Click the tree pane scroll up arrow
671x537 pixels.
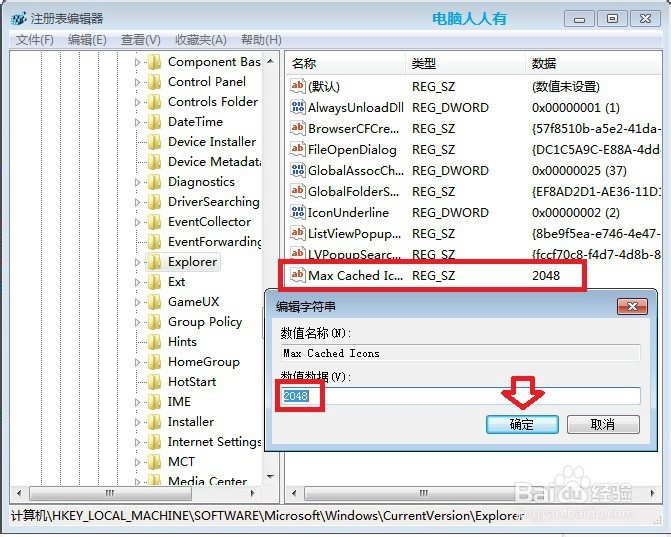(270, 62)
